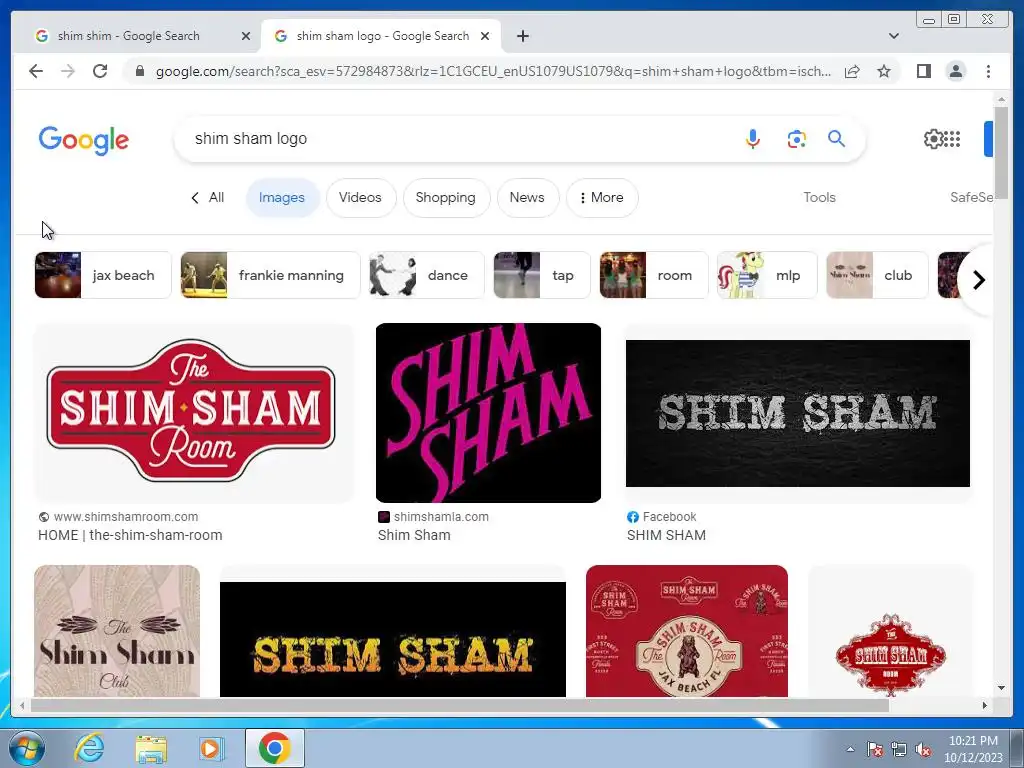Open the Windows Start menu
Viewport: 1024px width, 768px height.
point(27,748)
